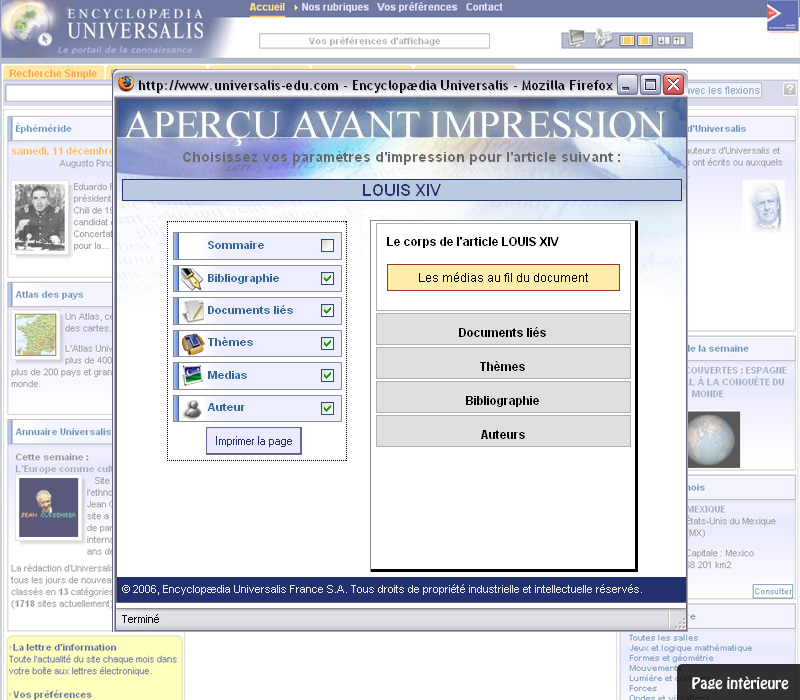
Task: Open the Formes et géométrie link
Action: pyautogui.click(x=671, y=658)
